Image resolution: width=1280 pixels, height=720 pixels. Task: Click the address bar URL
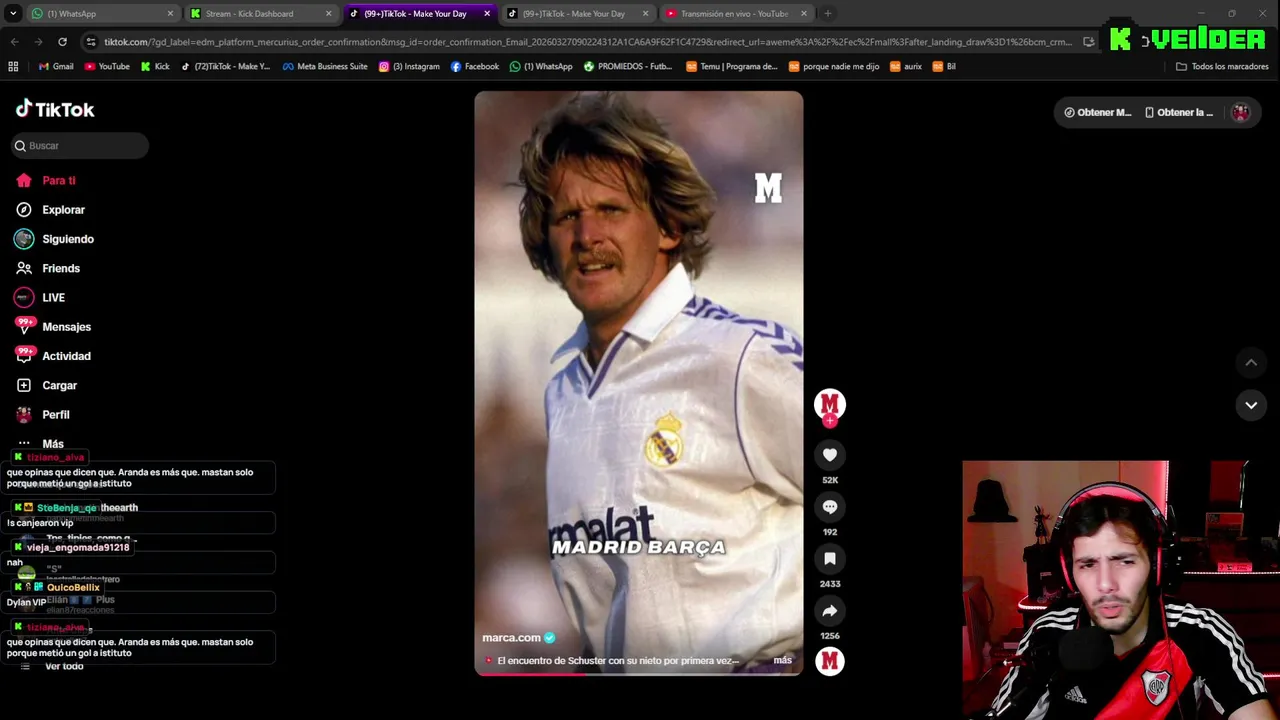click(x=587, y=42)
